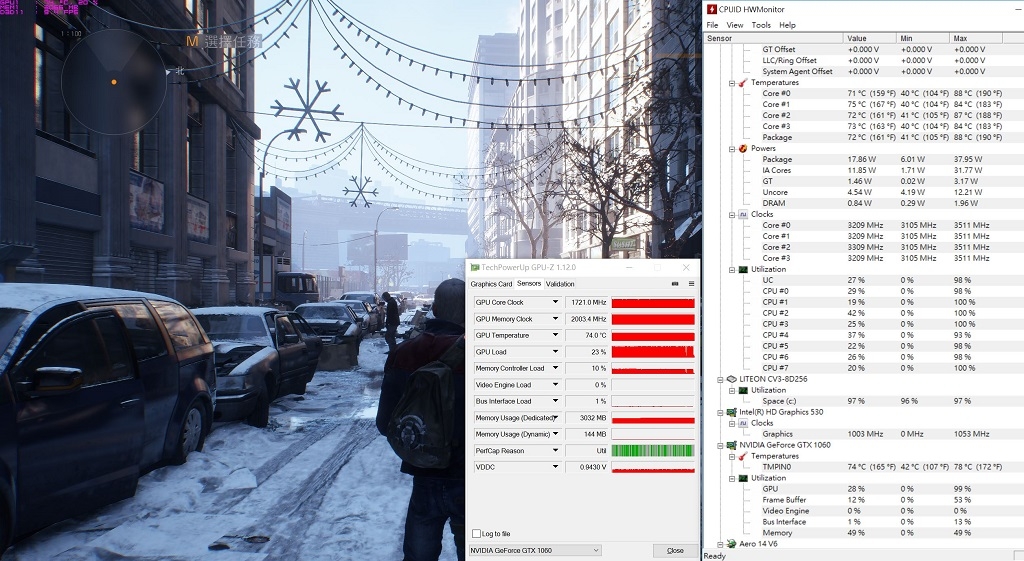Viewport: 1024px width, 561px height.
Task: Open the Bus Interface Load dropdown
Action: [555, 401]
